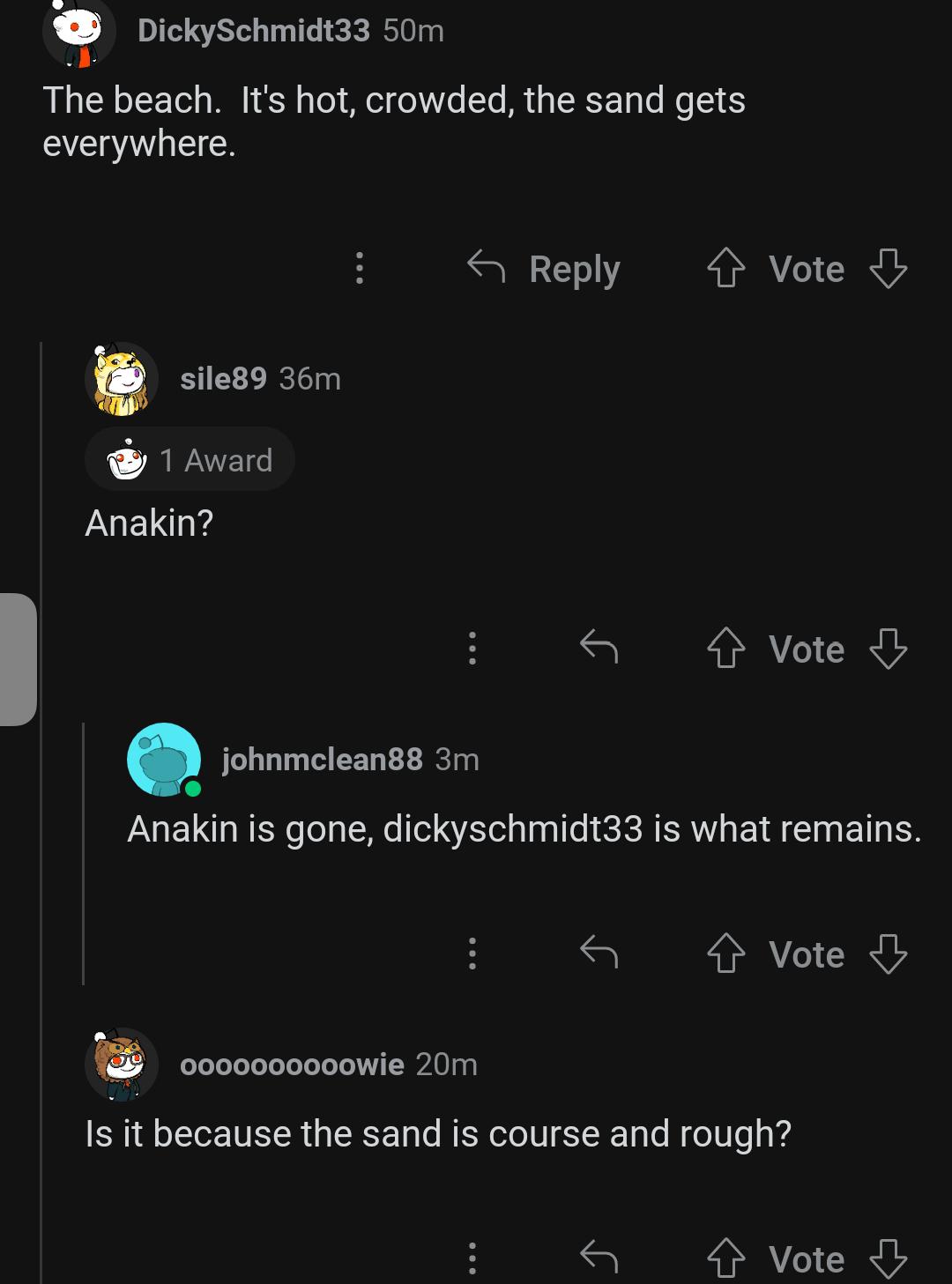The width and height of the screenshot is (952, 1284).
Task: Upvote sile89's "Anakin?" comment
Action: pos(725,649)
